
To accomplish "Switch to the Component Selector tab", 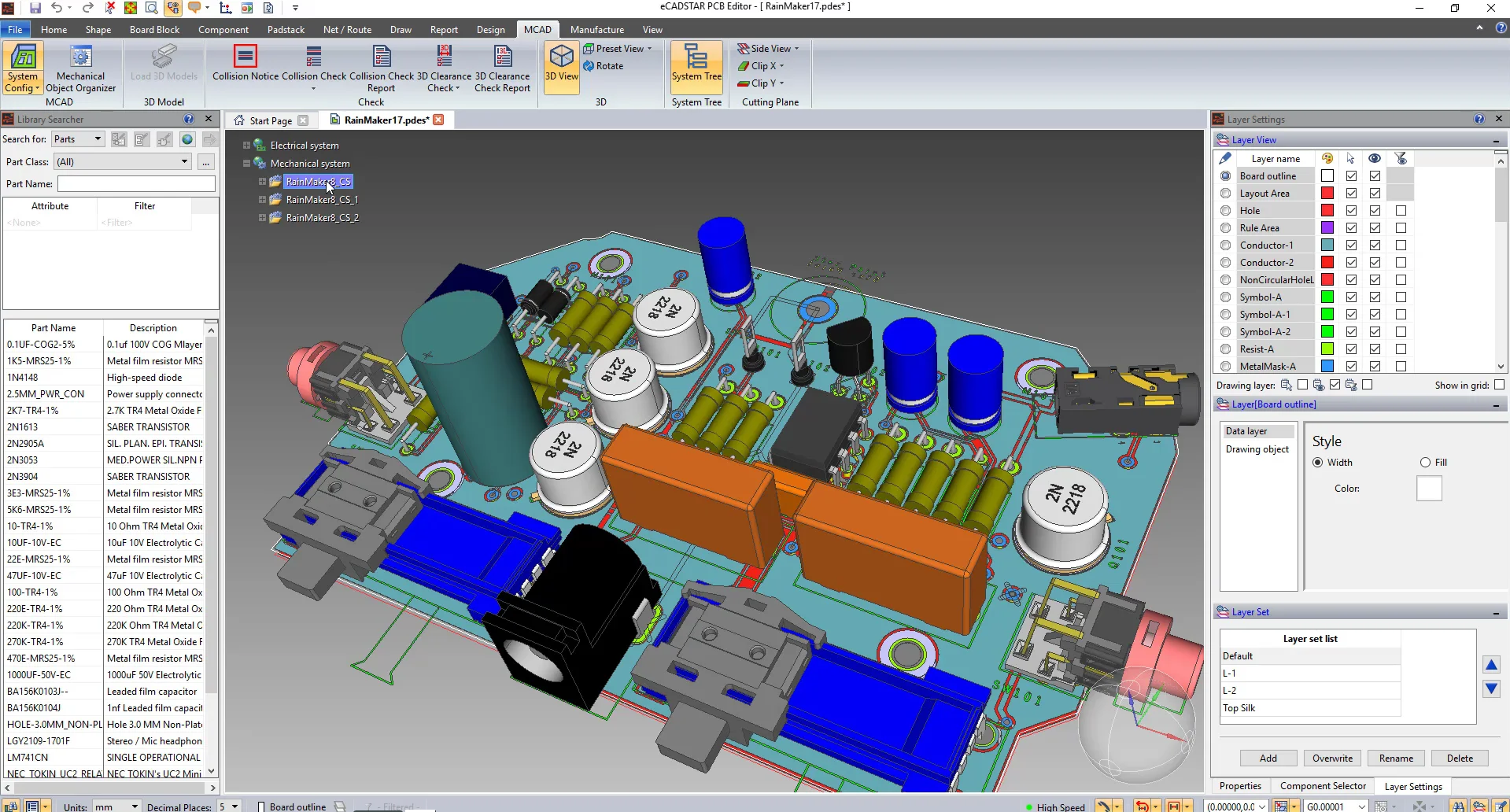I will 1323,786.
